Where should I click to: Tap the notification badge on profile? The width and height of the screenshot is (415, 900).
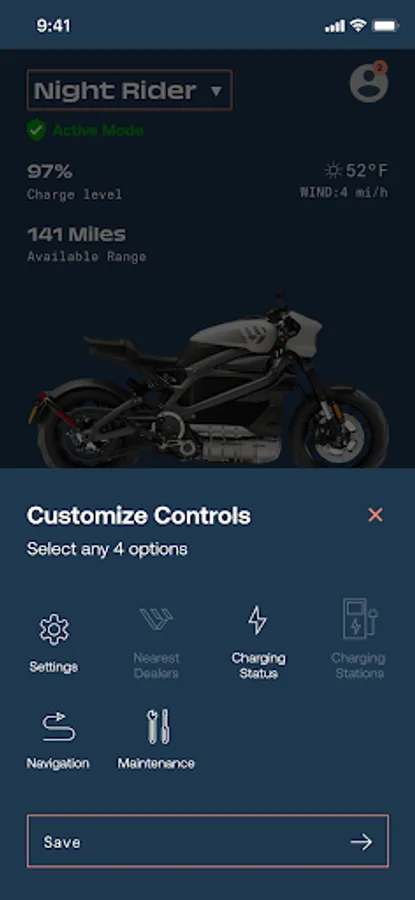pos(379,69)
